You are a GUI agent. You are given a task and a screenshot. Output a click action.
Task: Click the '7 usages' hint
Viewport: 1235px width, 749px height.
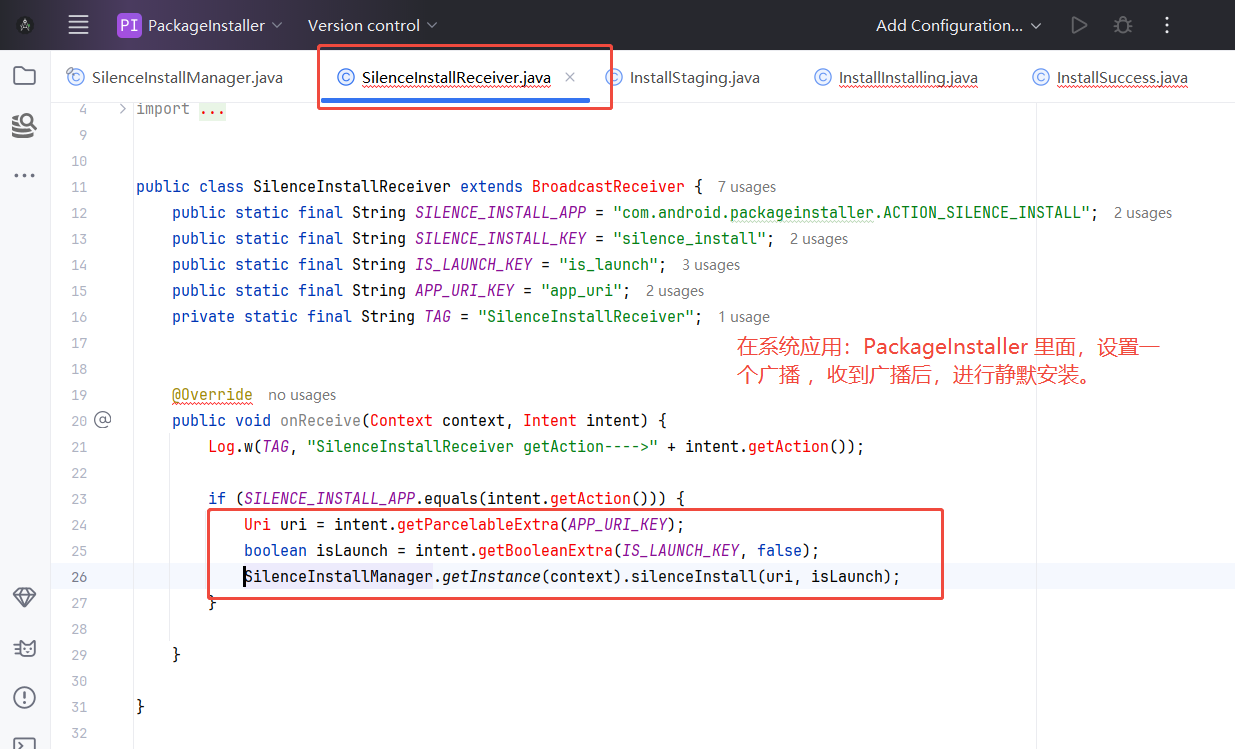tap(746, 187)
